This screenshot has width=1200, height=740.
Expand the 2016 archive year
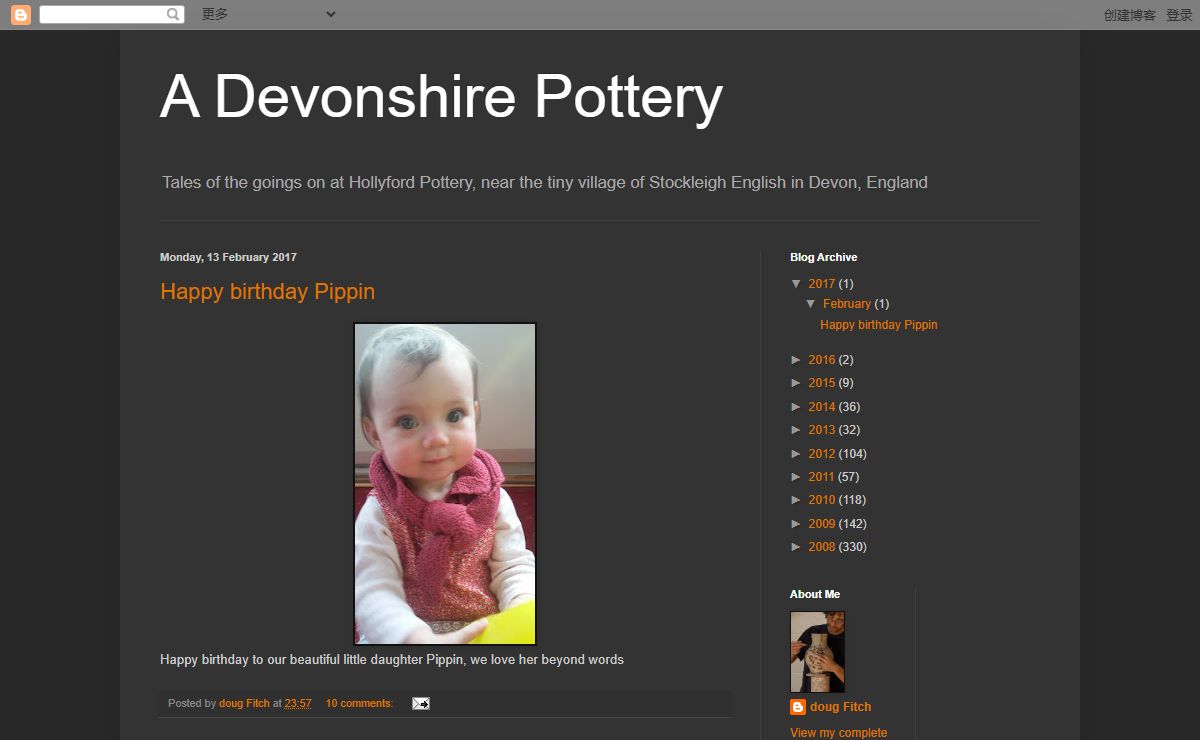796,360
